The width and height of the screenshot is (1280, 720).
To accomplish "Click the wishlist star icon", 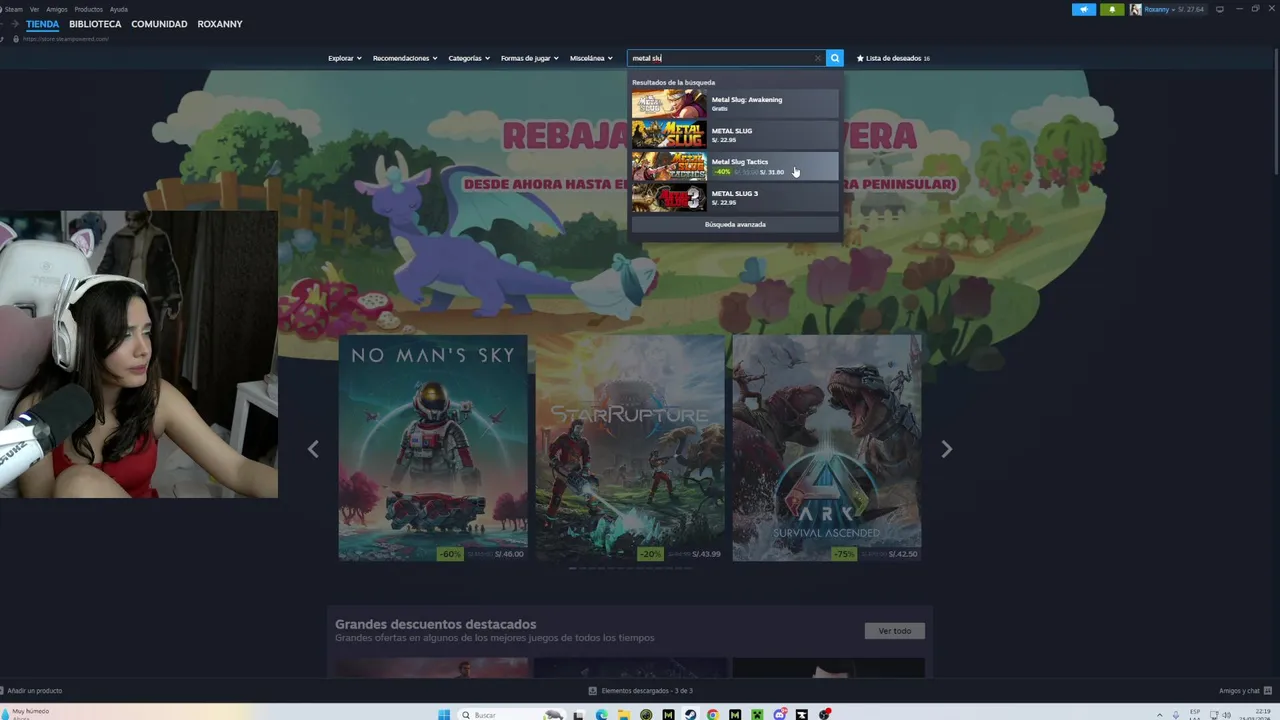I will [860, 58].
